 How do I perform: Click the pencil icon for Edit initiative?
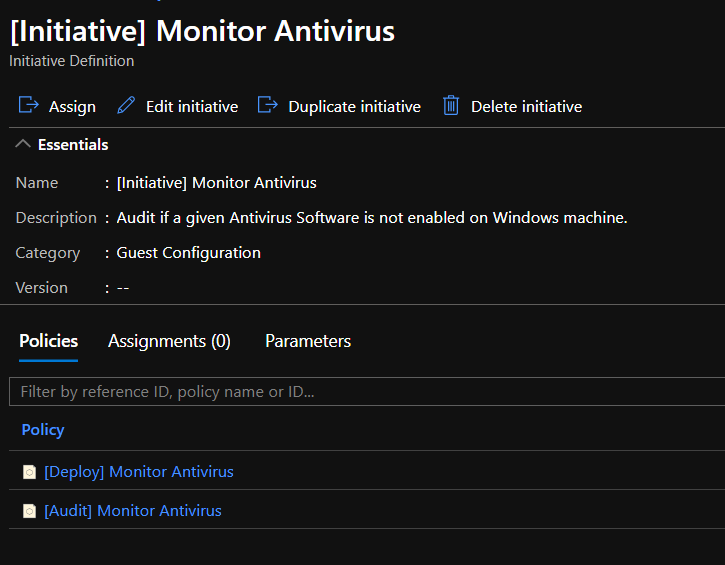126,106
